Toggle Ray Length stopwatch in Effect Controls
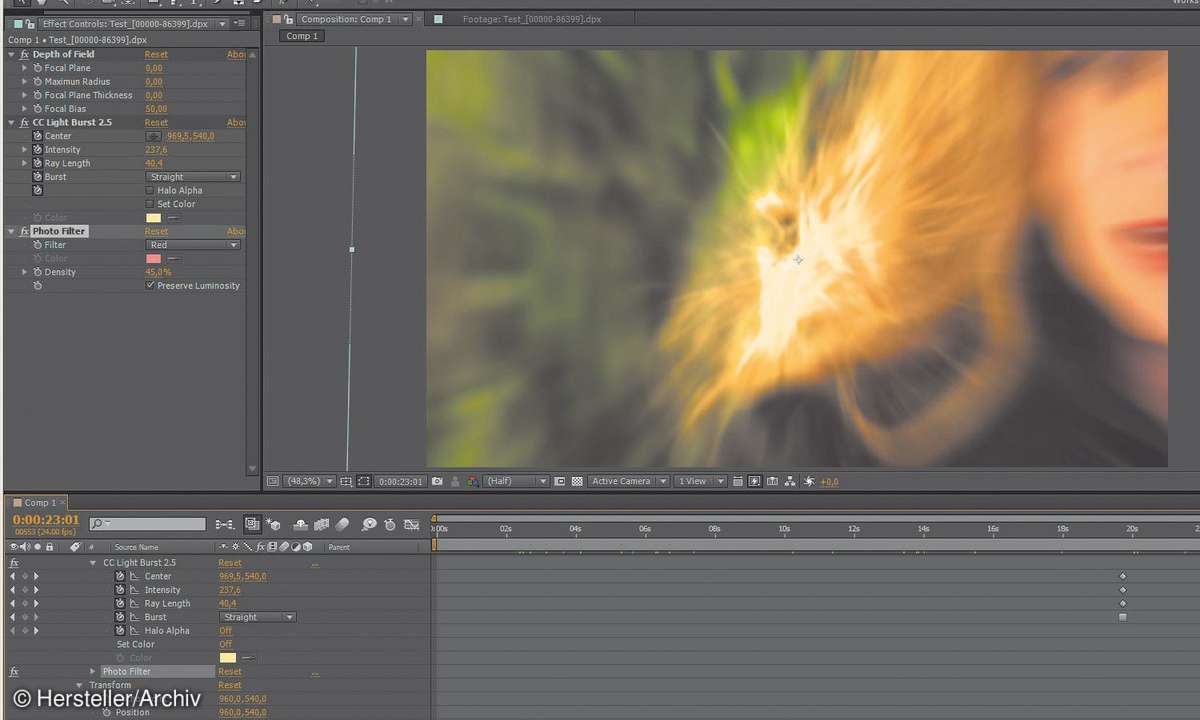Screen dimensions: 1200x720 (x=37, y=163)
